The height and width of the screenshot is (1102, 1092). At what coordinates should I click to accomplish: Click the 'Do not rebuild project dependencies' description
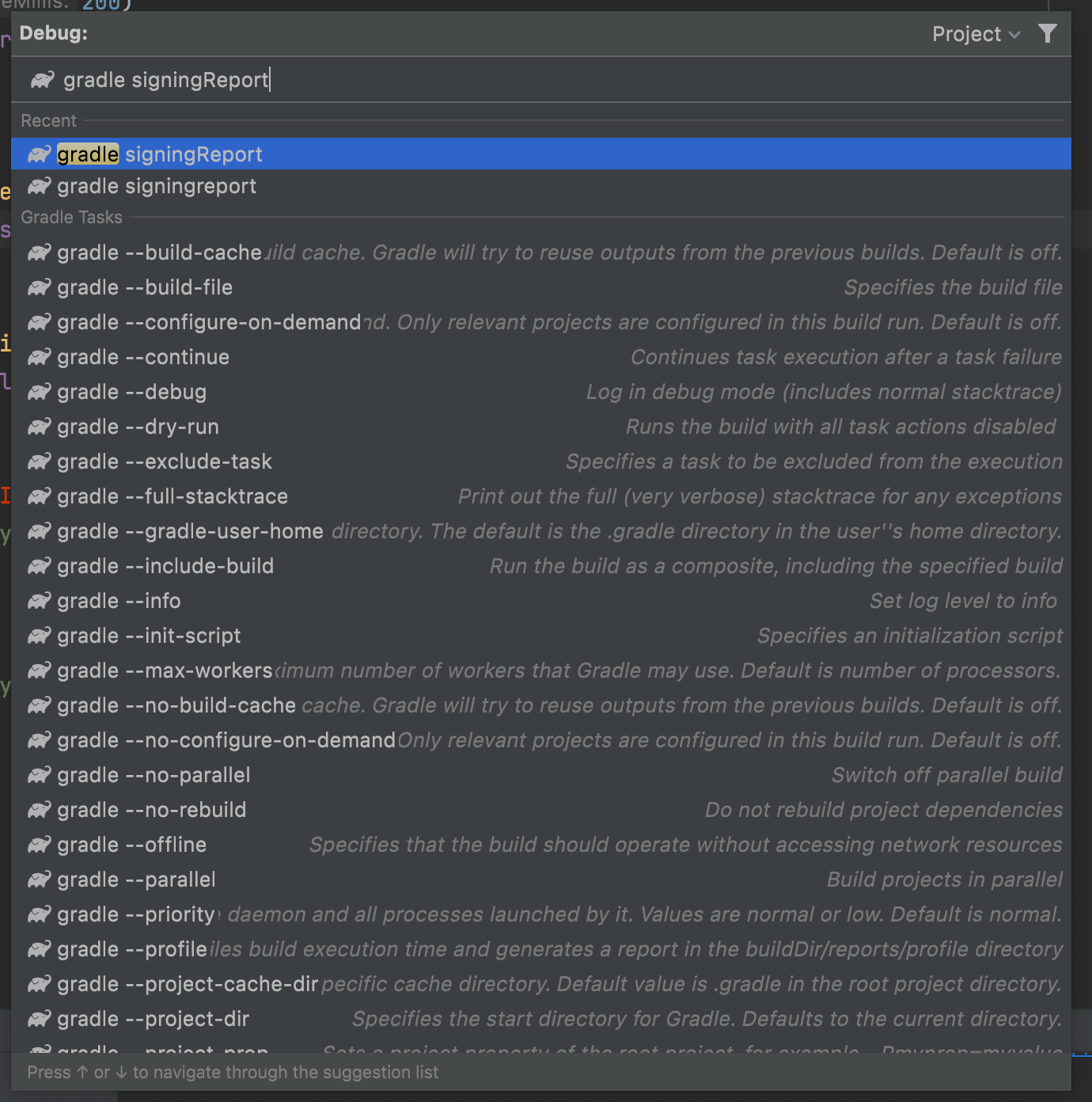883,810
